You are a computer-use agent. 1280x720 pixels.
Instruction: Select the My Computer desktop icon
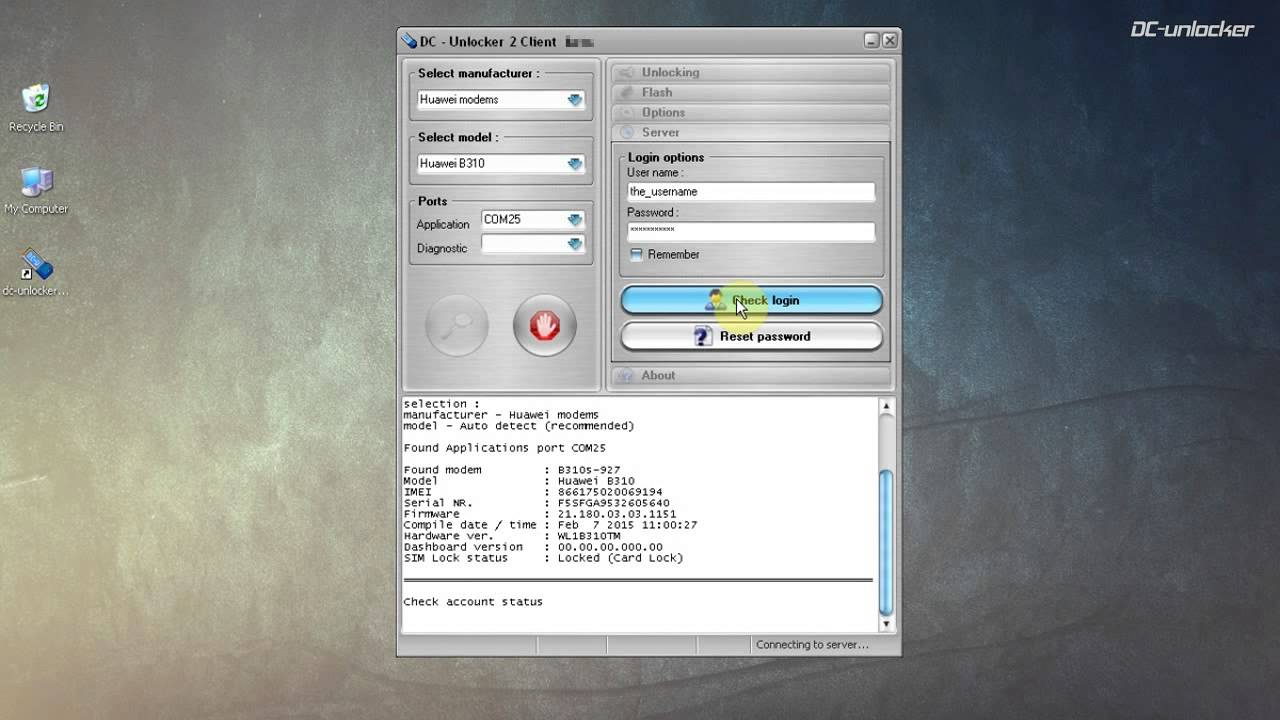36,190
